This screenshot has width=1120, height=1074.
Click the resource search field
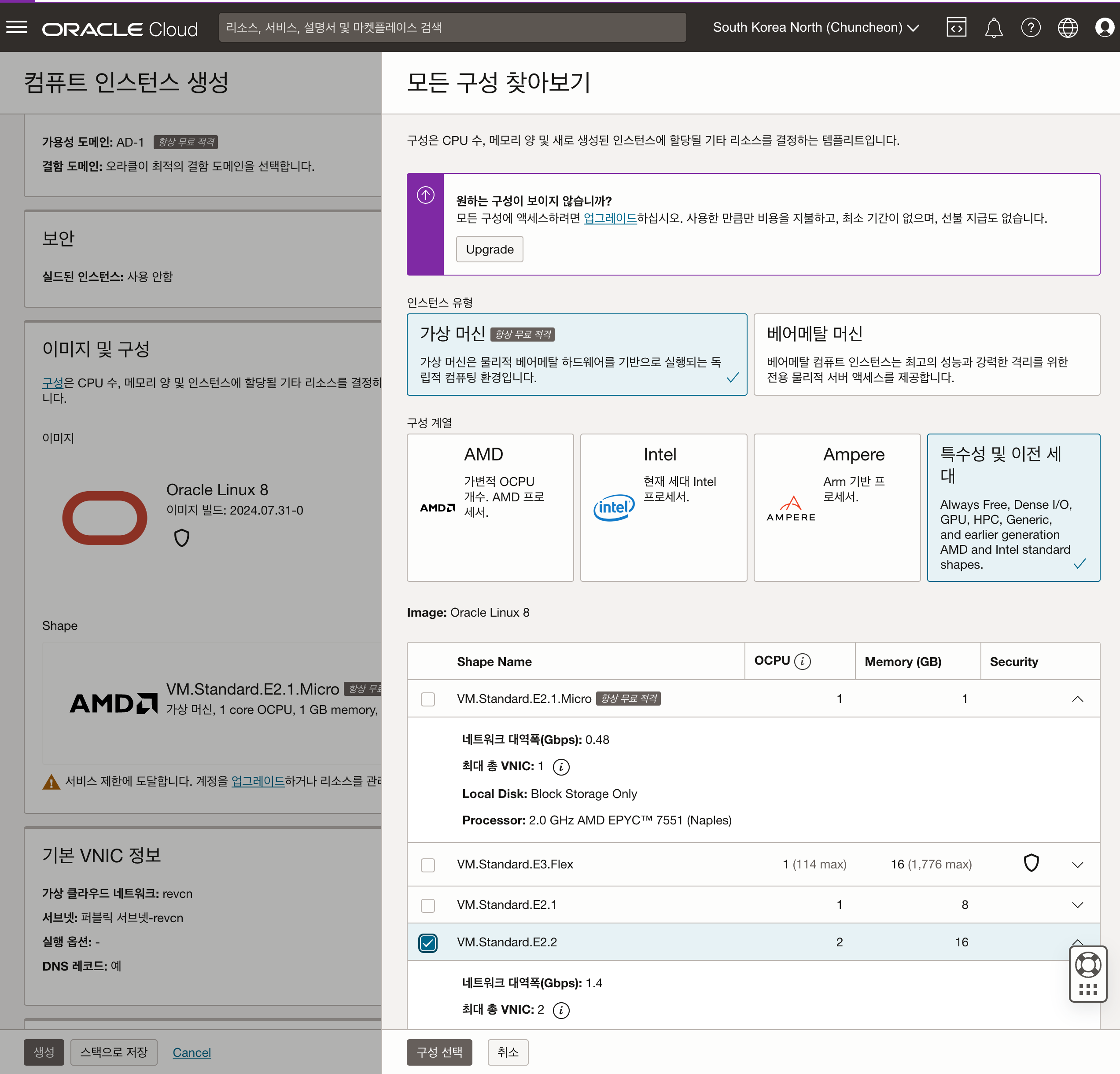[x=452, y=27]
